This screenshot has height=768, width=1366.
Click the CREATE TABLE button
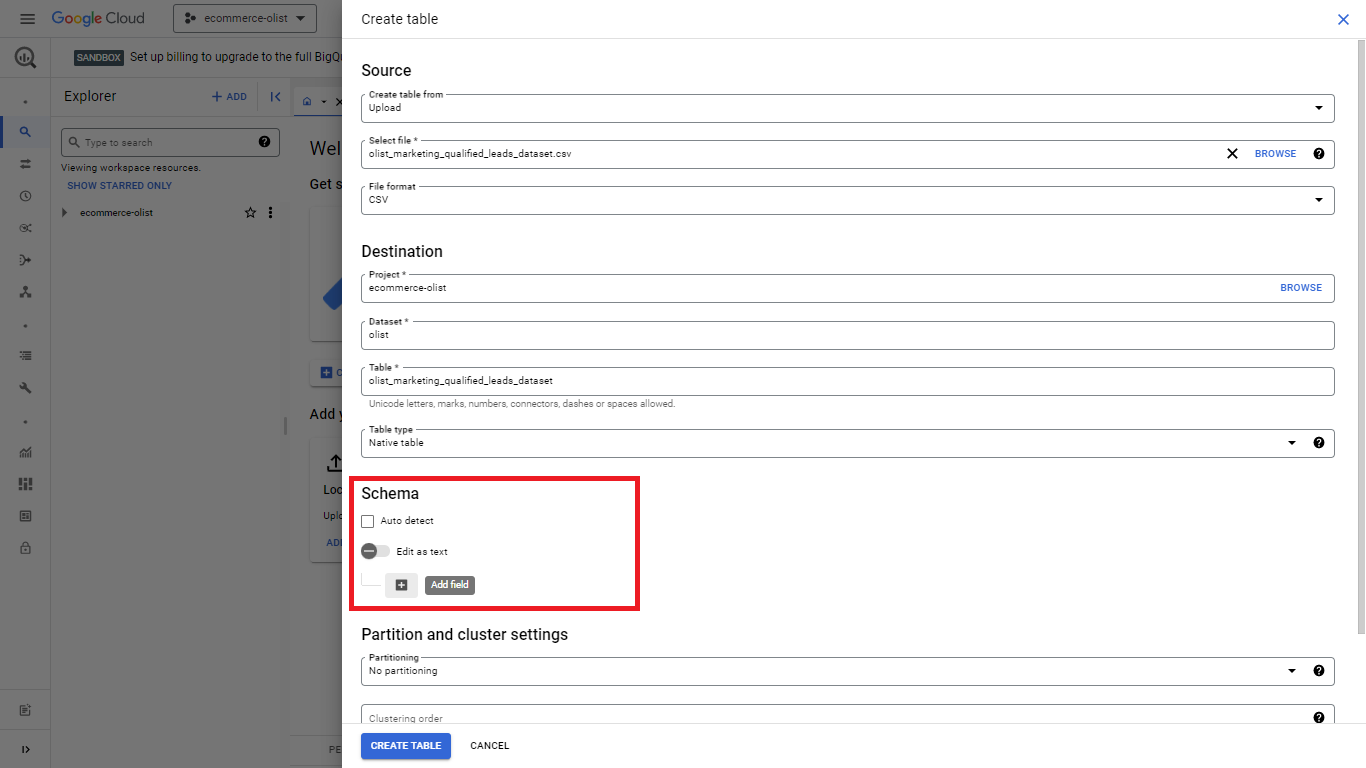(405, 746)
